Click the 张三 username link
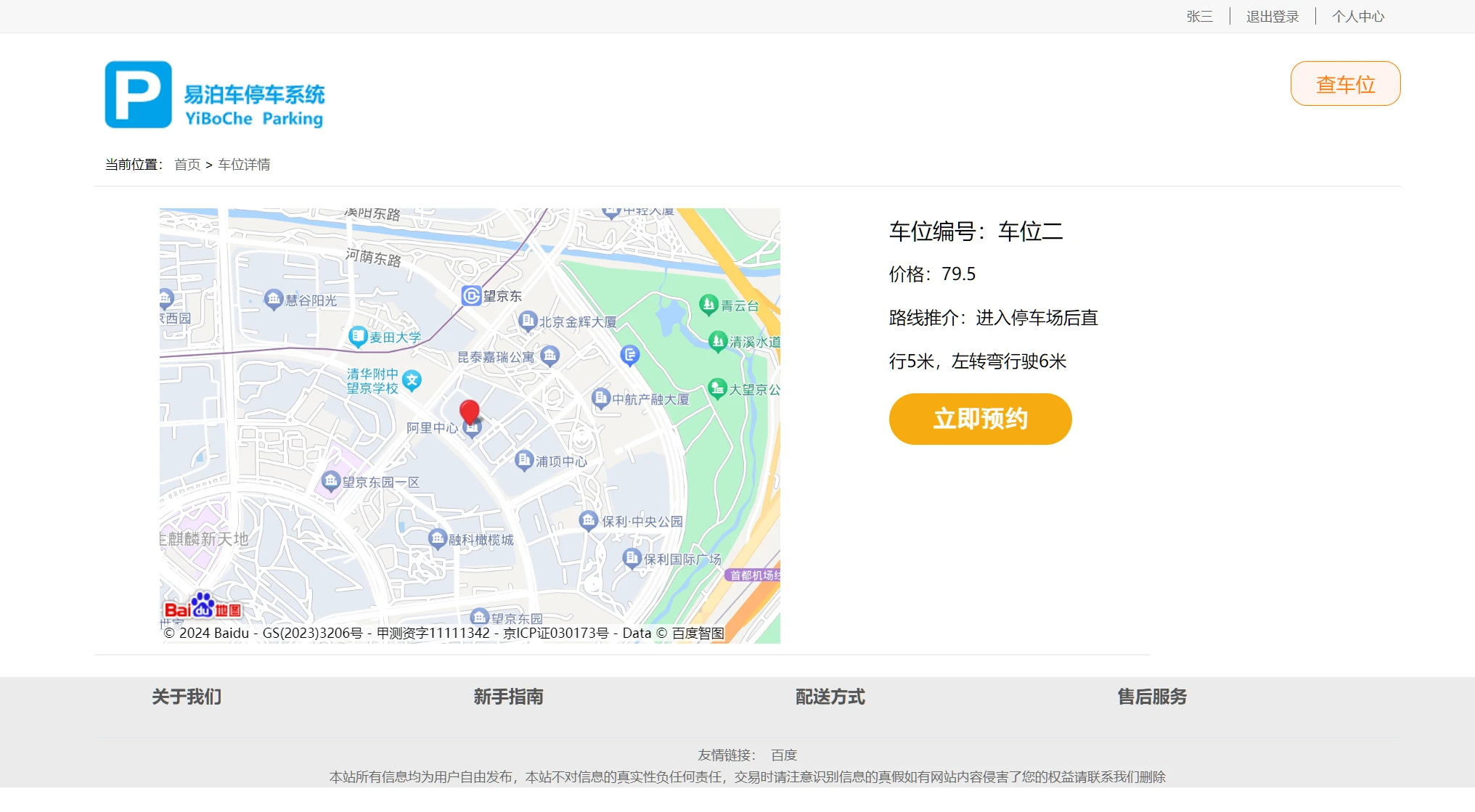The height and width of the screenshot is (812, 1475). point(1200,16)
